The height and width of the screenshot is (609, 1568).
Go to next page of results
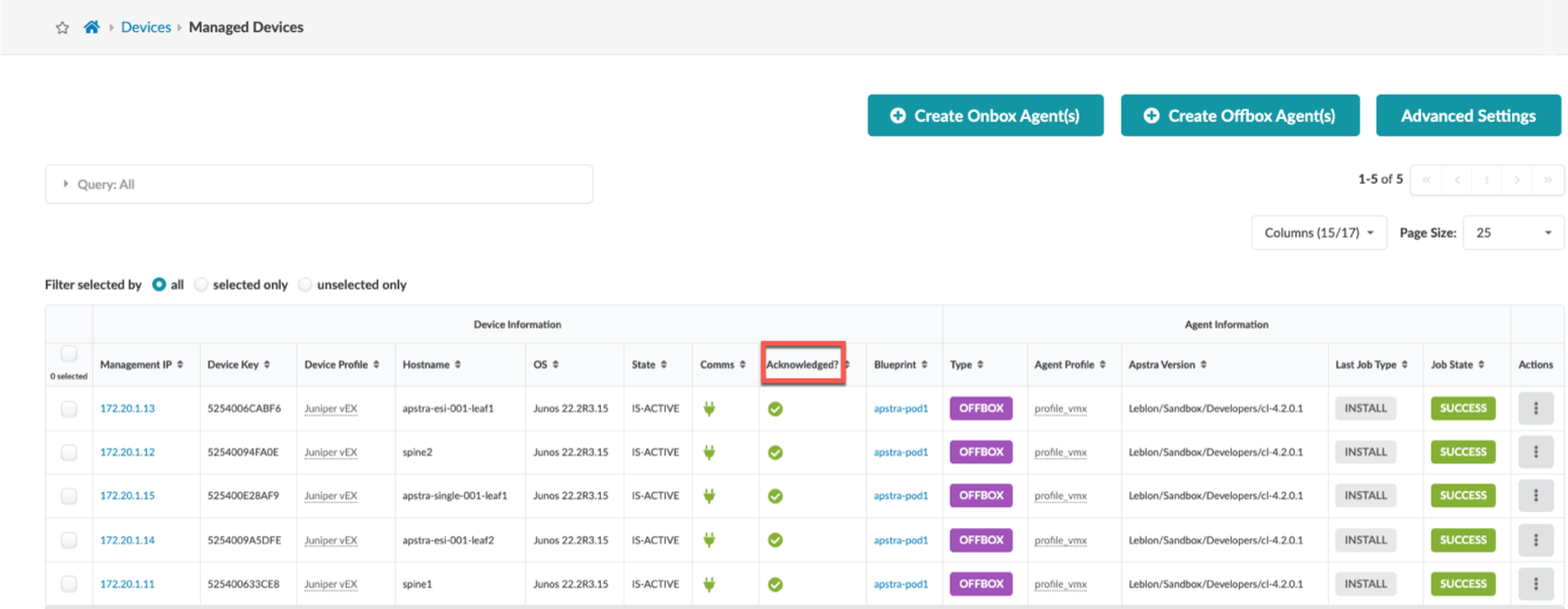coord(1517,180)
